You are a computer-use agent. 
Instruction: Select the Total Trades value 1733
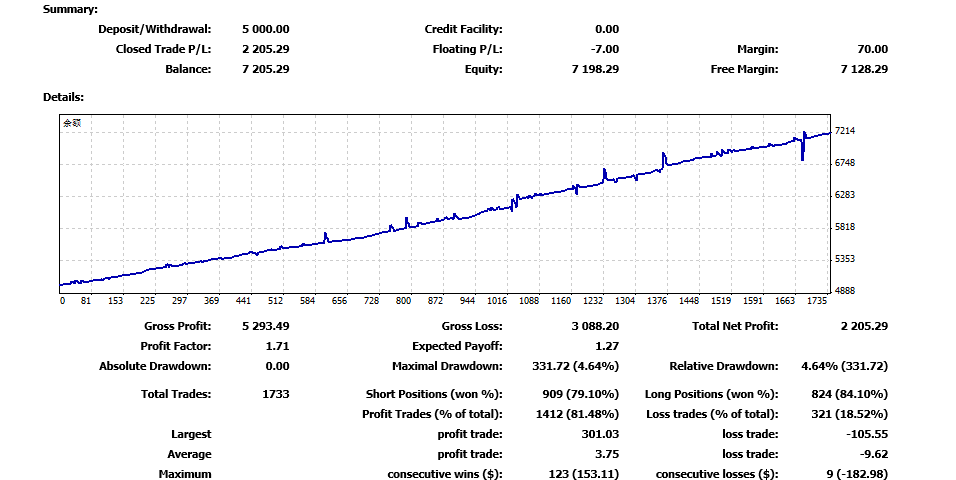pos(276,395)
